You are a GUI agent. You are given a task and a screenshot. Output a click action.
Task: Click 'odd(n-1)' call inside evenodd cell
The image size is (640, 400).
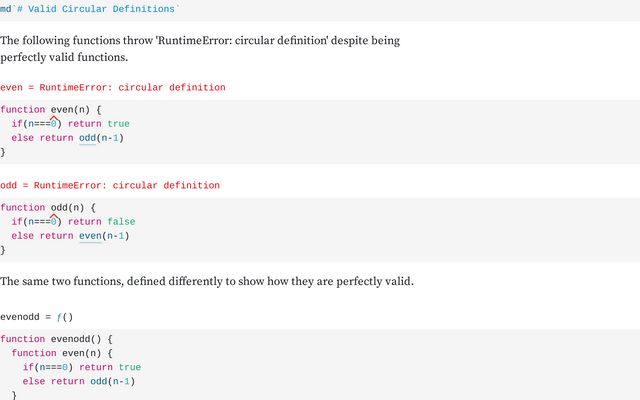113,381
